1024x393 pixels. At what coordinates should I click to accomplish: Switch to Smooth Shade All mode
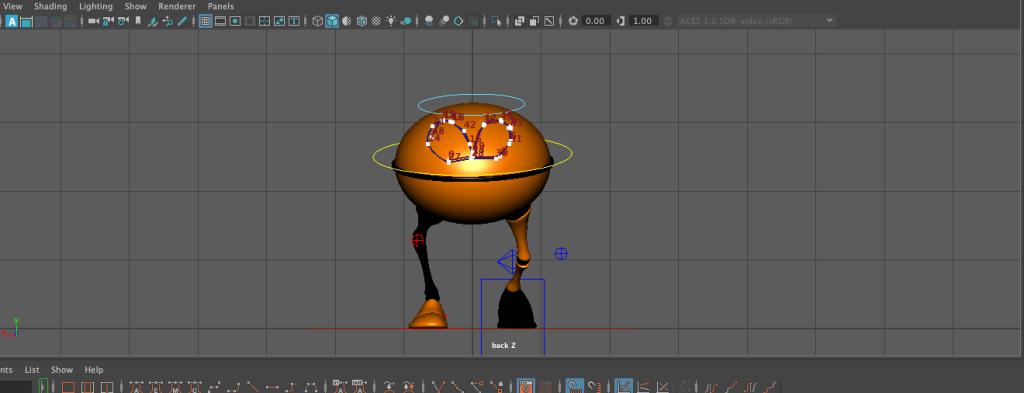tap(332, 21)
